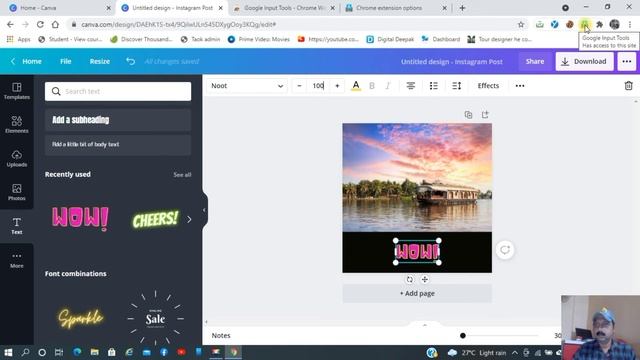Image resolution: width=640 pixels, height=360 pixels.
Task: Click the weather widget showing Light rain
Action: pos(476,353)
